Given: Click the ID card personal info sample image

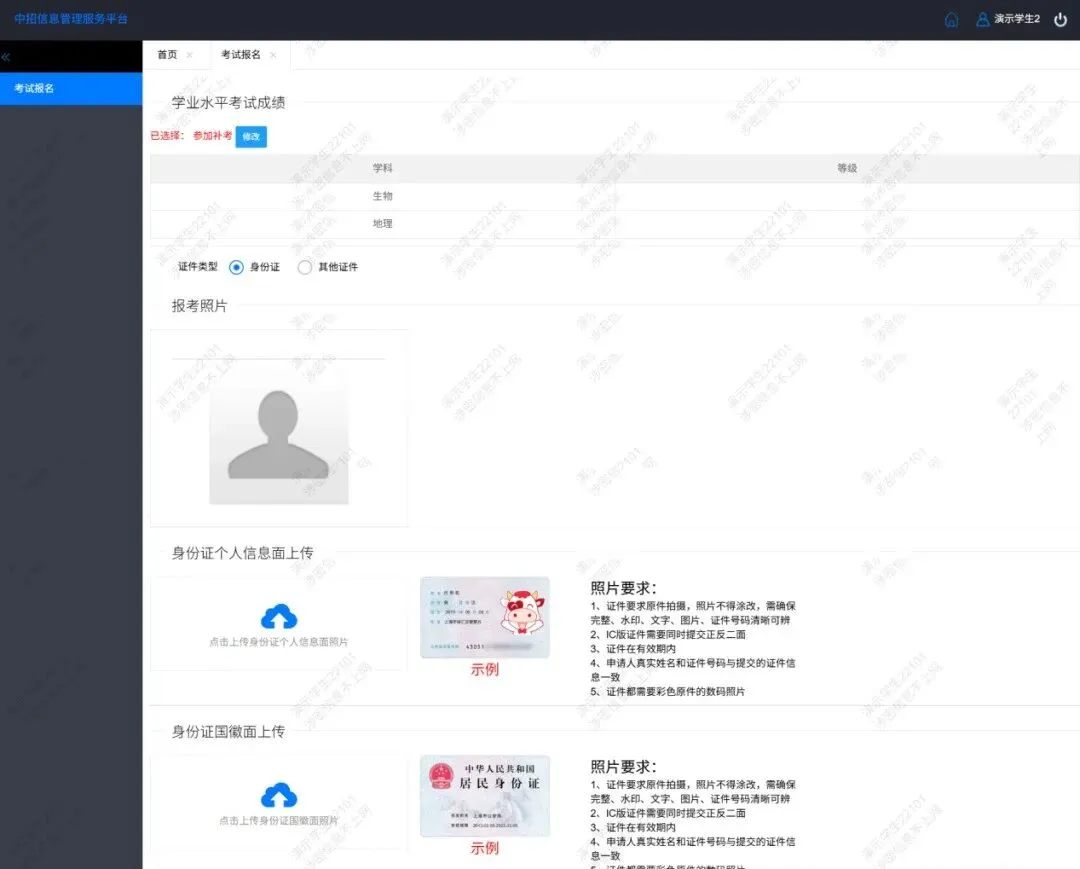Looking at the screenshot, I should click(484, 617).
